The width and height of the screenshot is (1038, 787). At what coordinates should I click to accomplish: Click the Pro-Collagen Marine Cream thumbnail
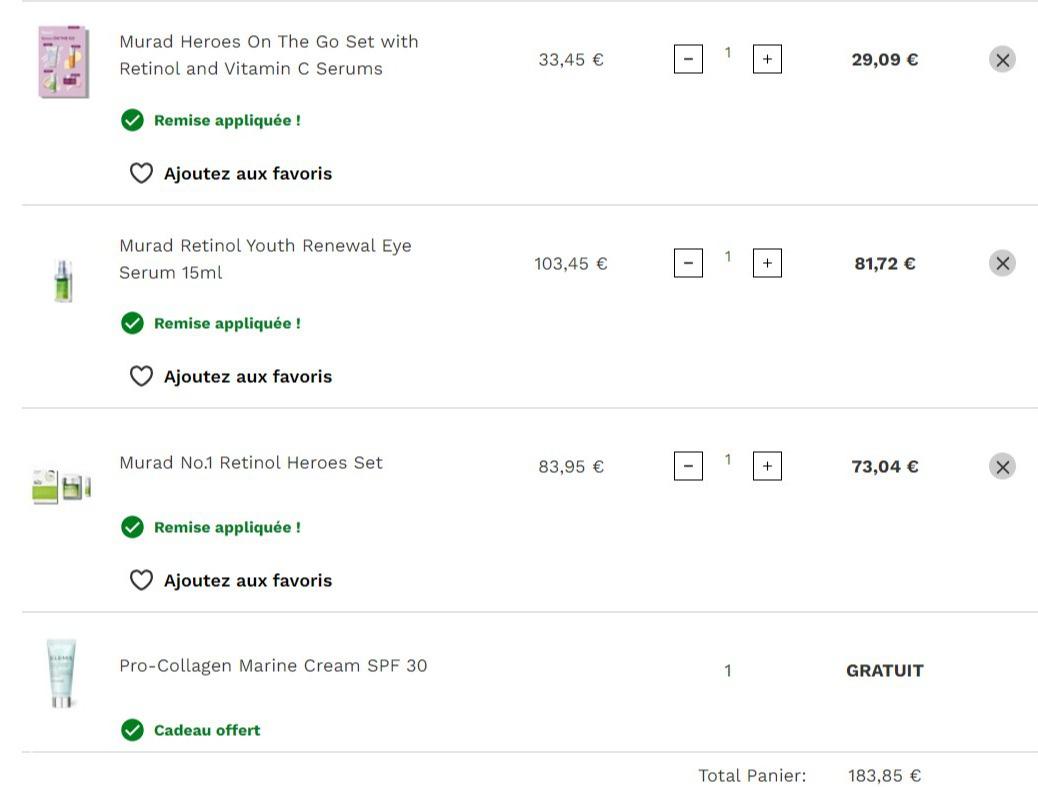62,673
